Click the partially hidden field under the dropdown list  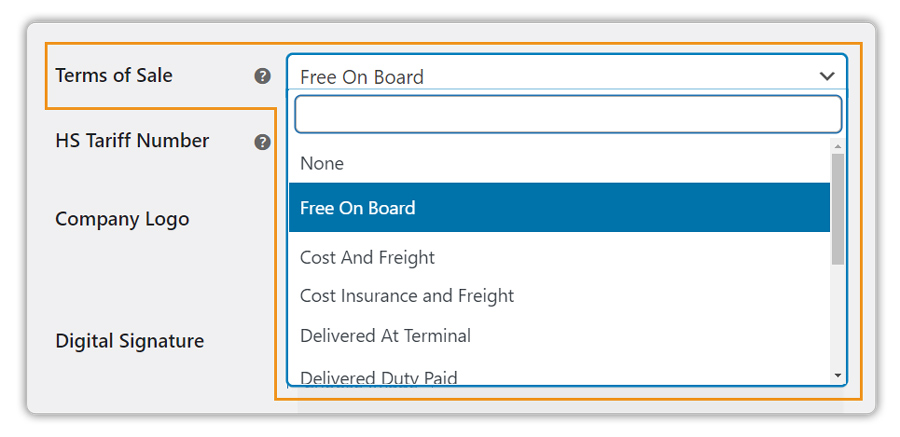(570, 401)
